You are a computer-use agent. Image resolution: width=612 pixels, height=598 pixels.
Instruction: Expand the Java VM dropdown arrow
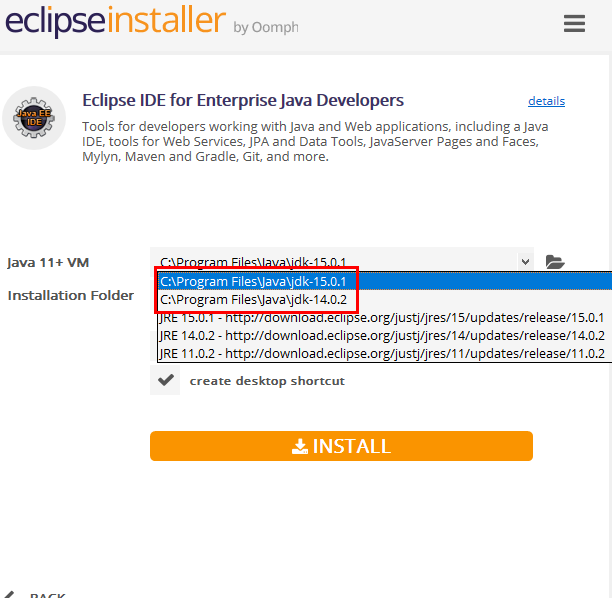point(525,262)
